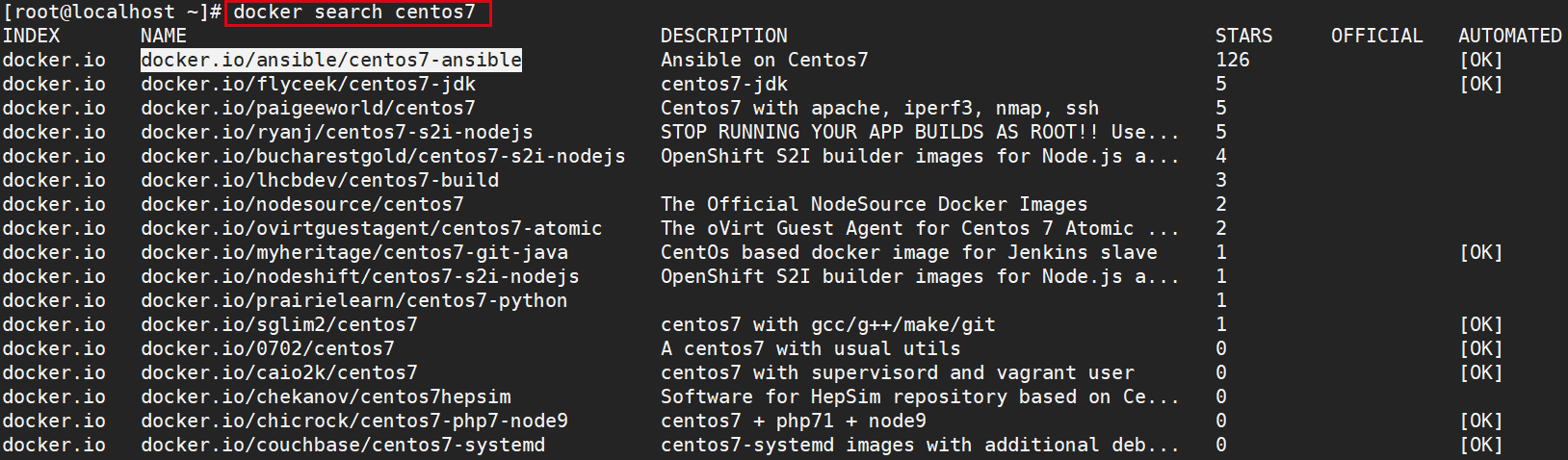Click the [OK] marker in the ansible row

tap(1480, 60)
